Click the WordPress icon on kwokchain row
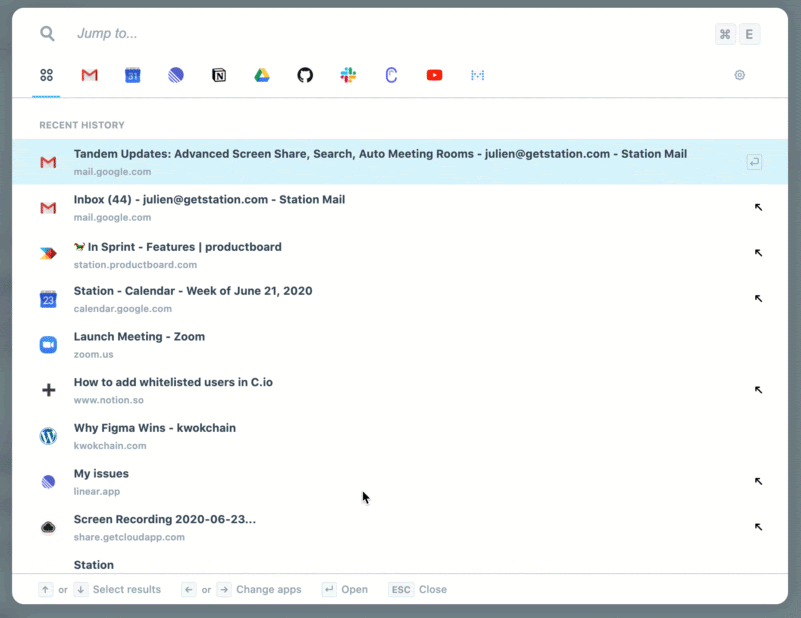801x618 pixels. tap(48, 436)
